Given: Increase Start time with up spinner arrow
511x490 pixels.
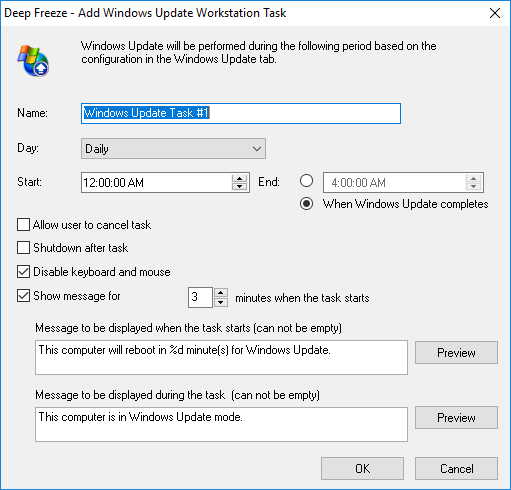Looking at the screenshot, I should [x=239, y=178].
